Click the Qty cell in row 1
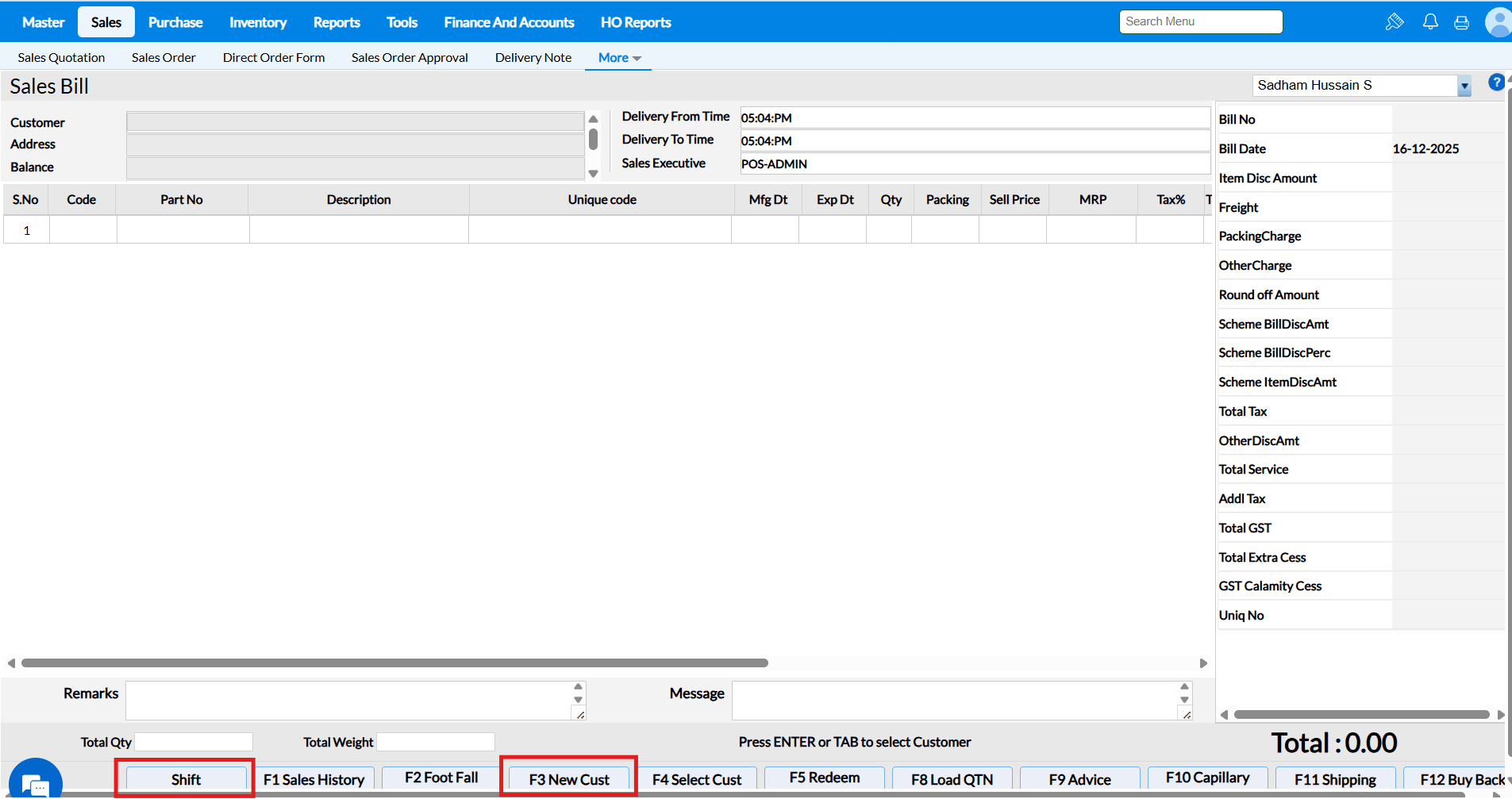The height and width of the screenshot is (799, 1512). pyautogui.click(x=889, y=230)
